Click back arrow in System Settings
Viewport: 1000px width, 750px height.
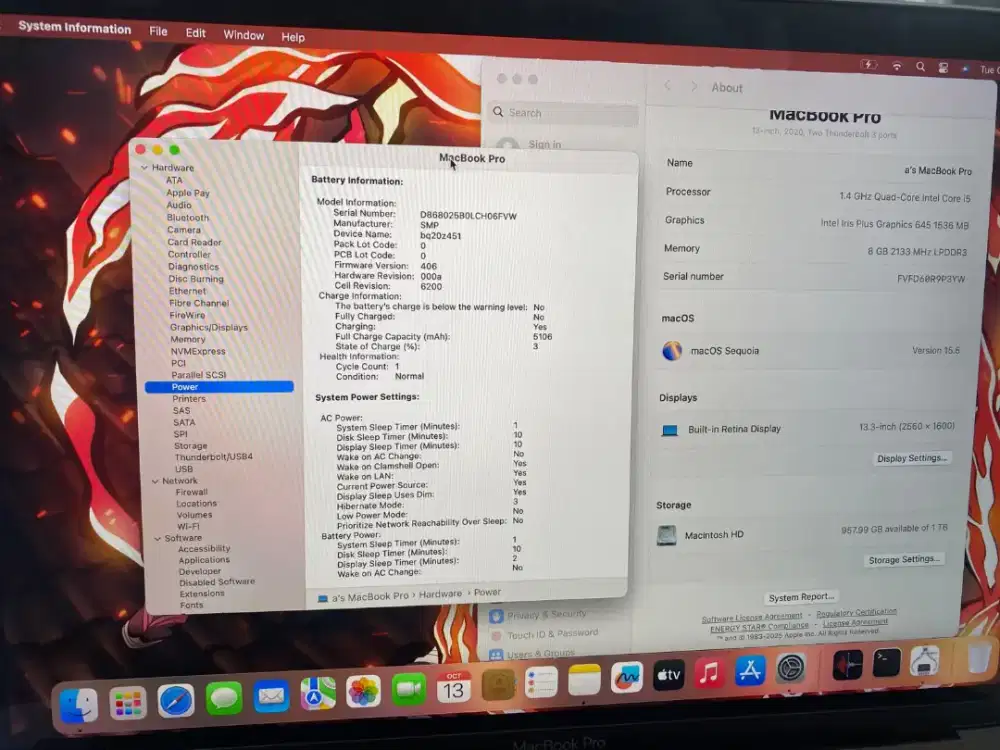(x=667, y=85)
